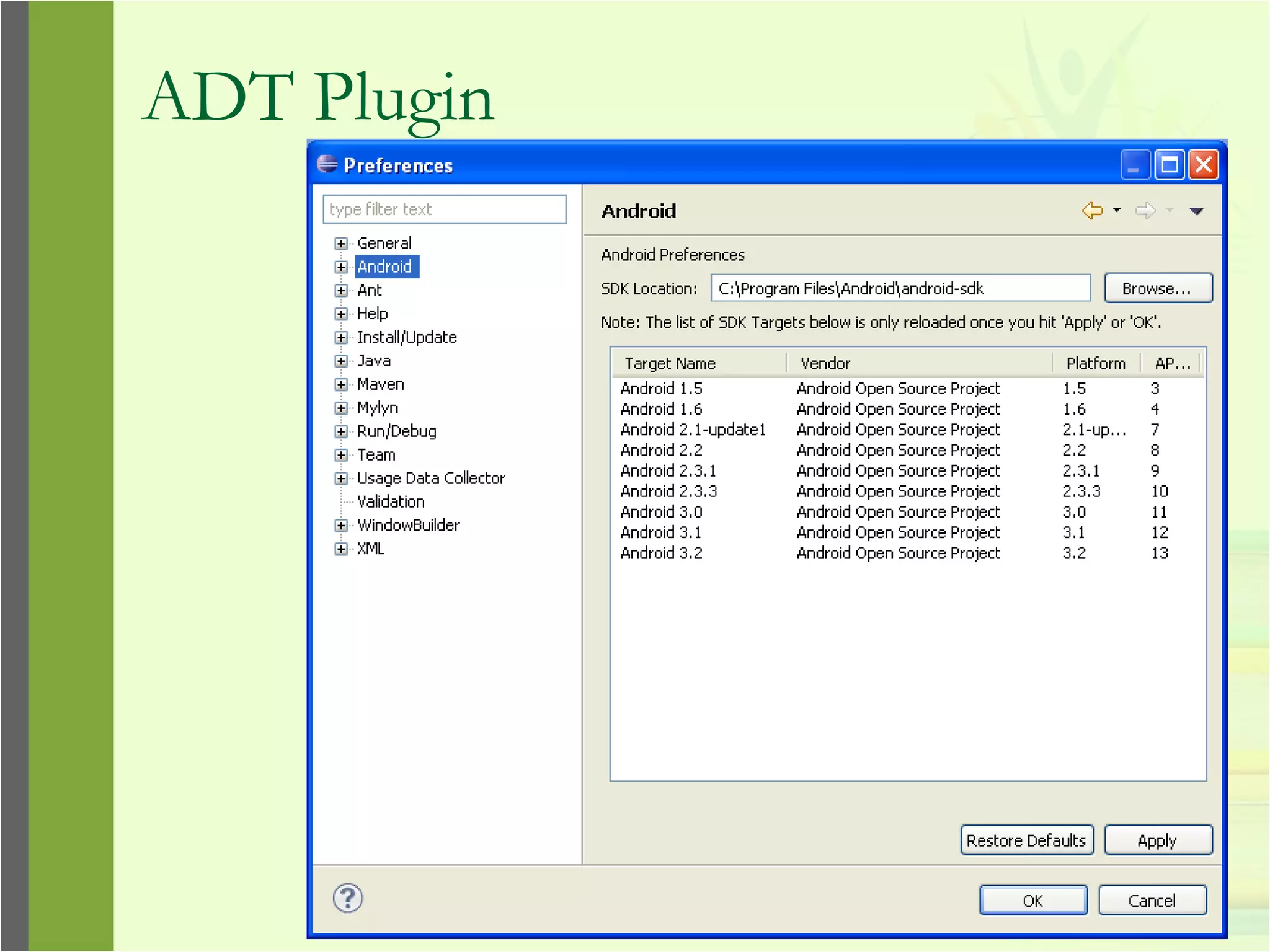
Task: Select Usage Data Collector category
Action: pos(431,478)
